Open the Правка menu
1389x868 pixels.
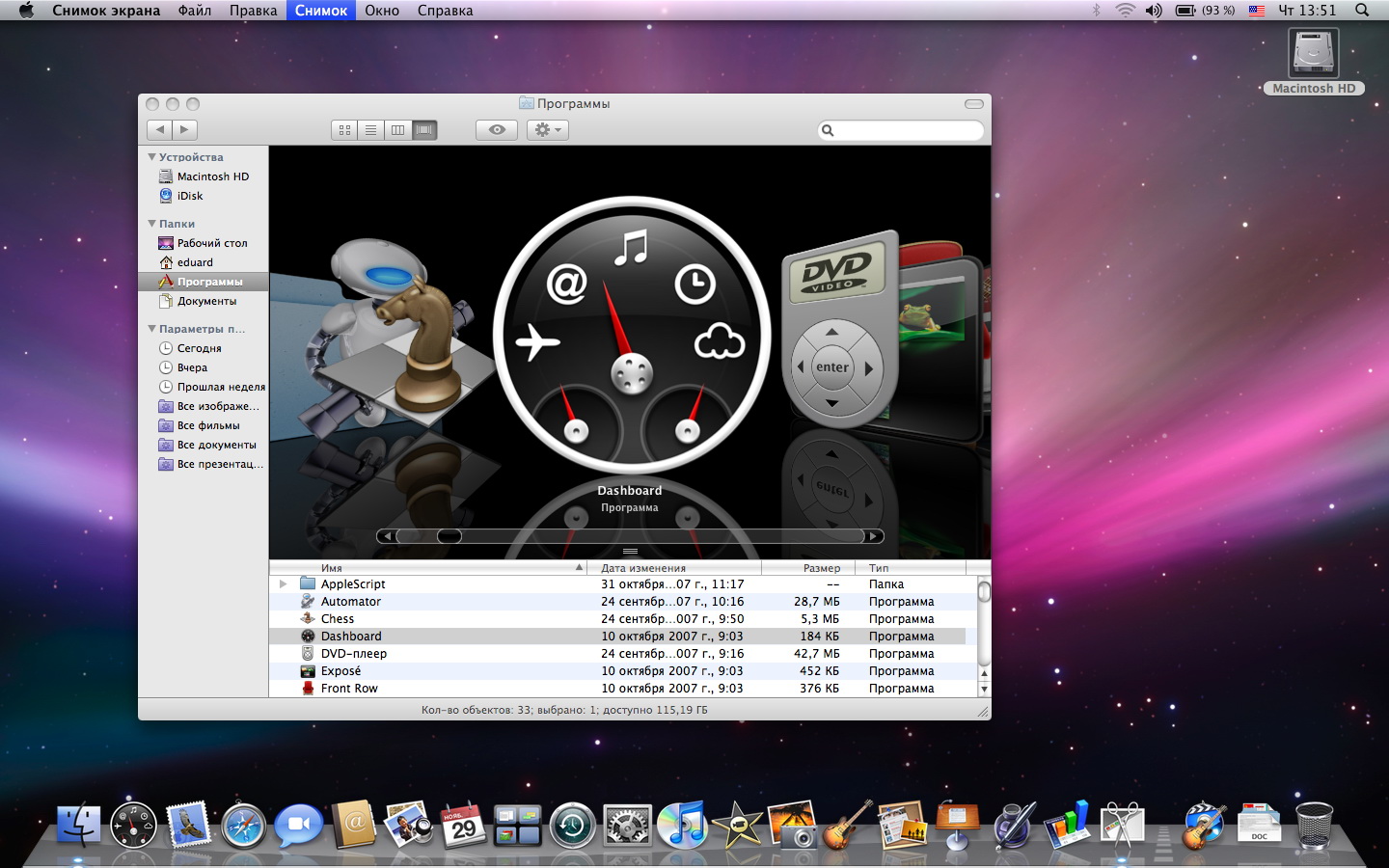click(253, 11)
